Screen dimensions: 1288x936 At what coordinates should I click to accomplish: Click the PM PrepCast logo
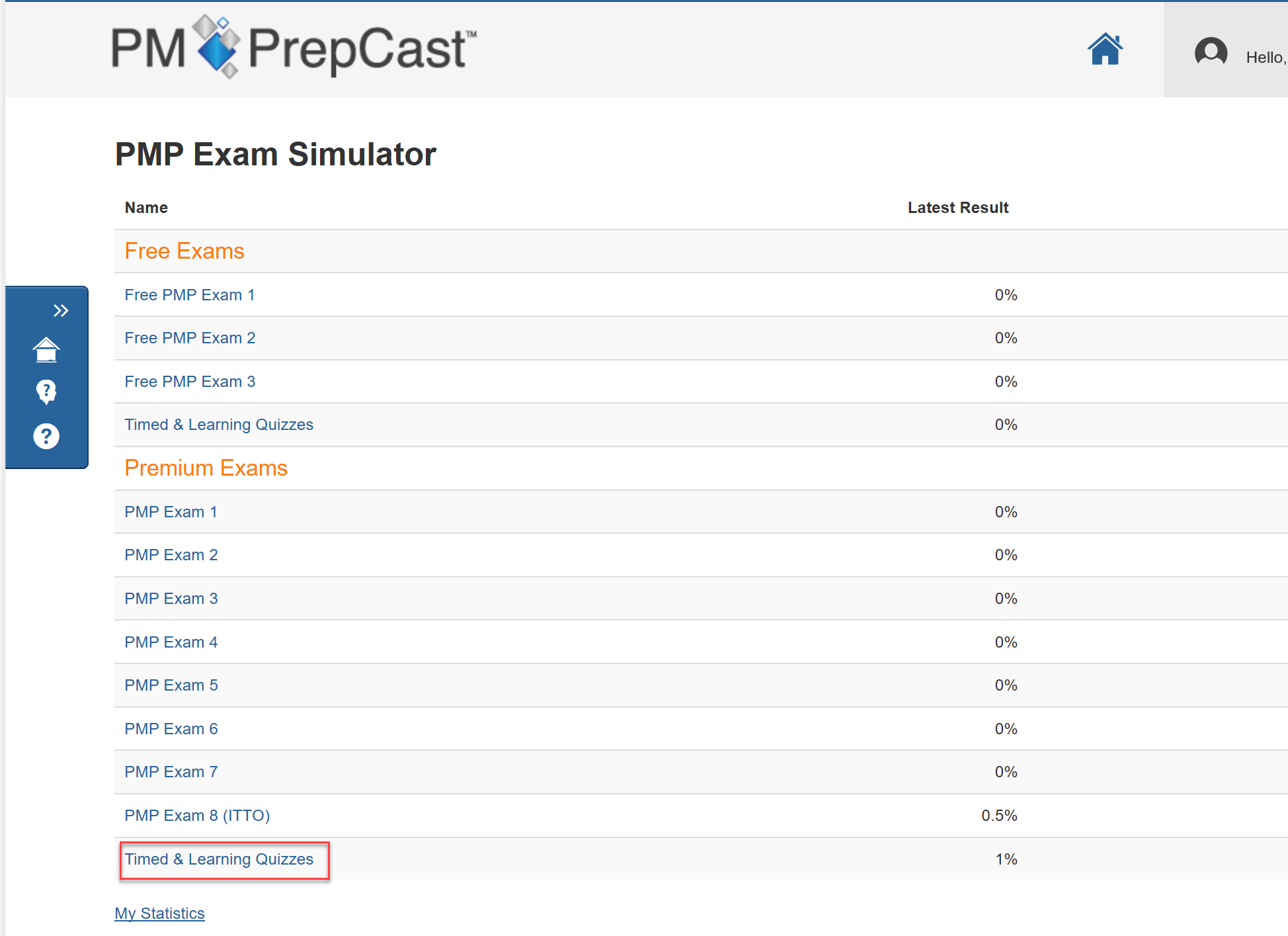click(x=294, y=48)
